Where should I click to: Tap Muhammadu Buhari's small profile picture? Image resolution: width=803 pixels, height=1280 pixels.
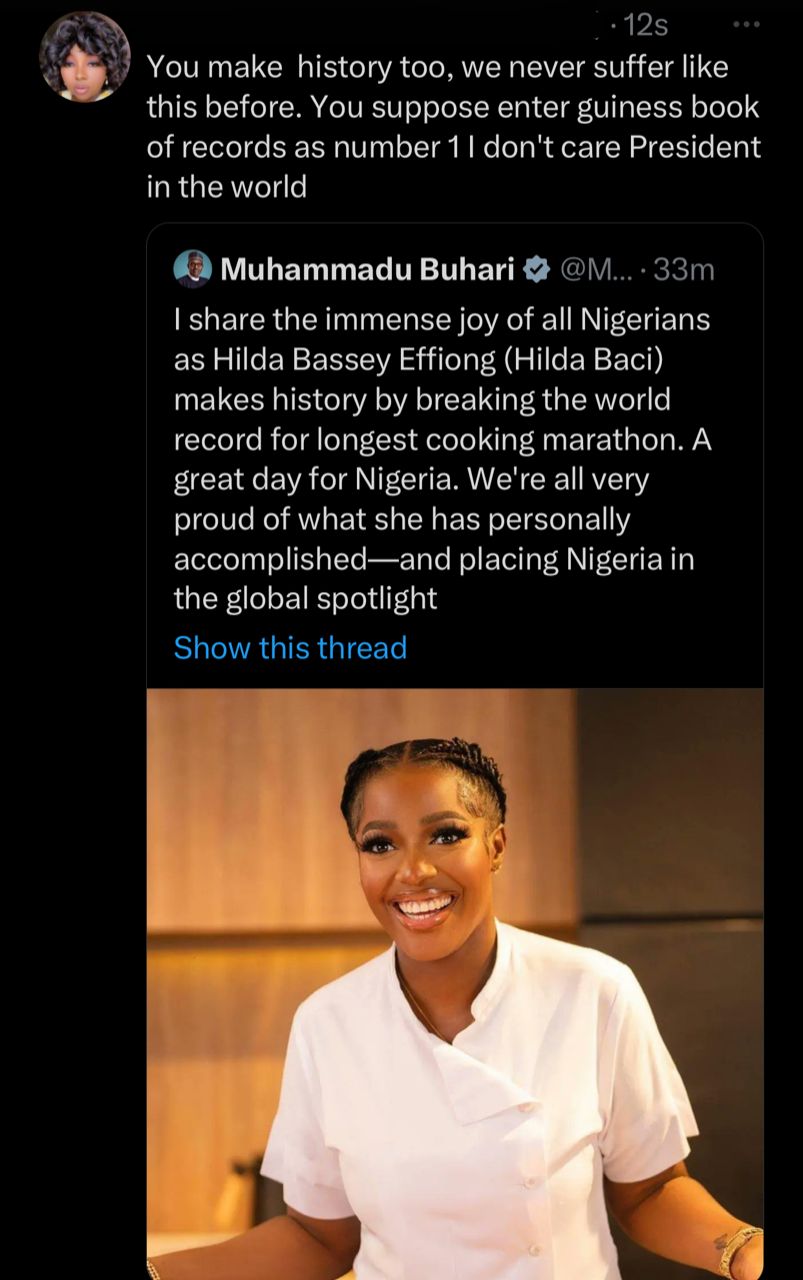(192, 269)
